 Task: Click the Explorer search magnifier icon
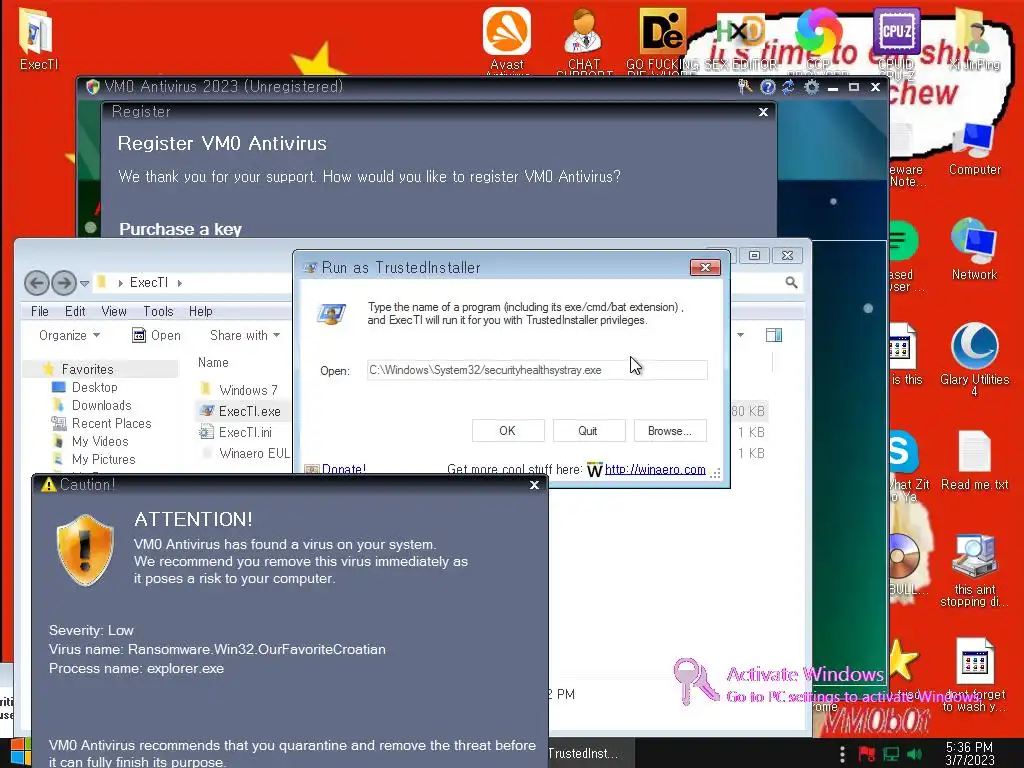point(791,282)
